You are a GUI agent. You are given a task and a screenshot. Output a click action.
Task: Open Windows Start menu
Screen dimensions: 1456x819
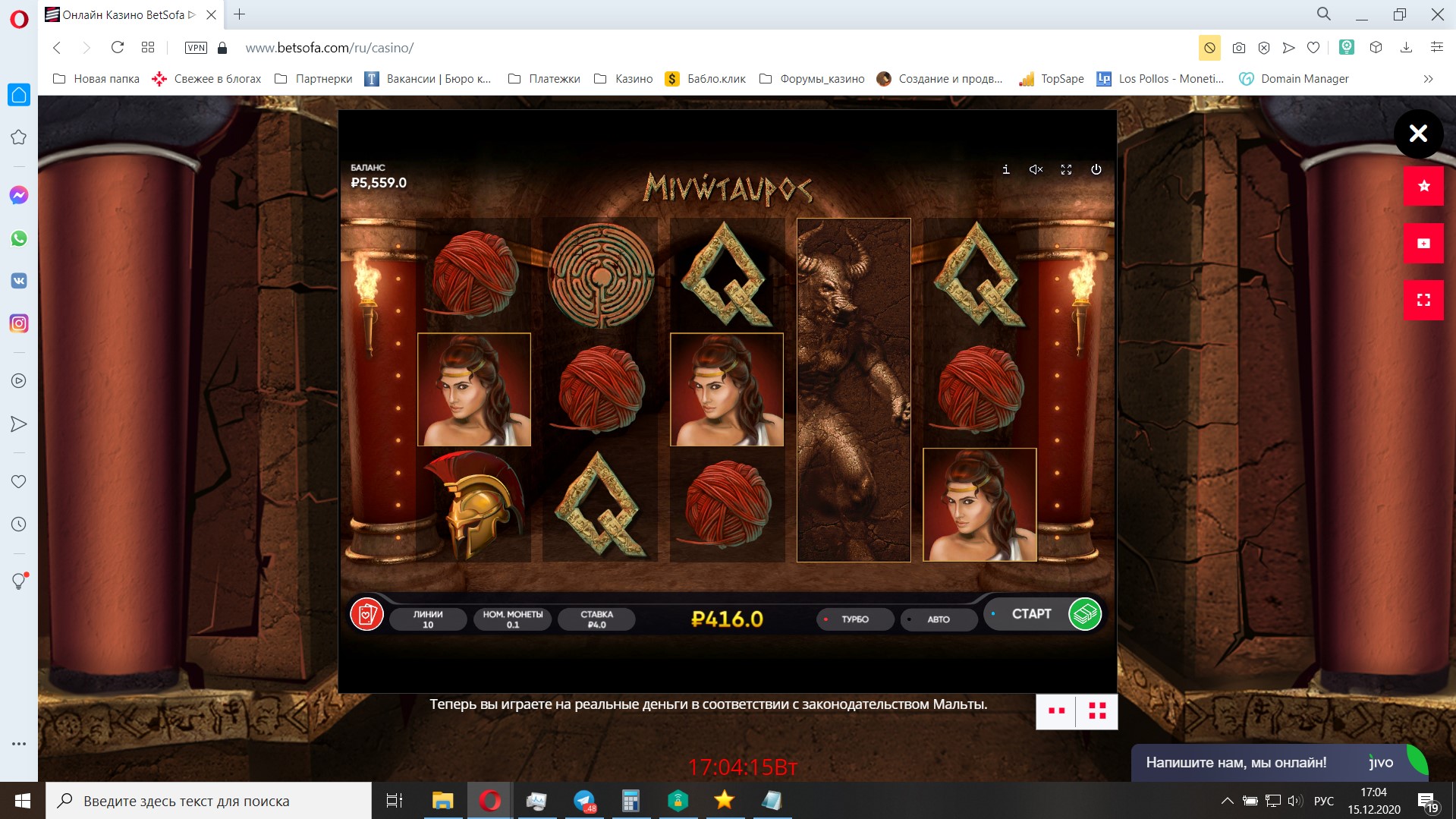[x=23, y=801]
